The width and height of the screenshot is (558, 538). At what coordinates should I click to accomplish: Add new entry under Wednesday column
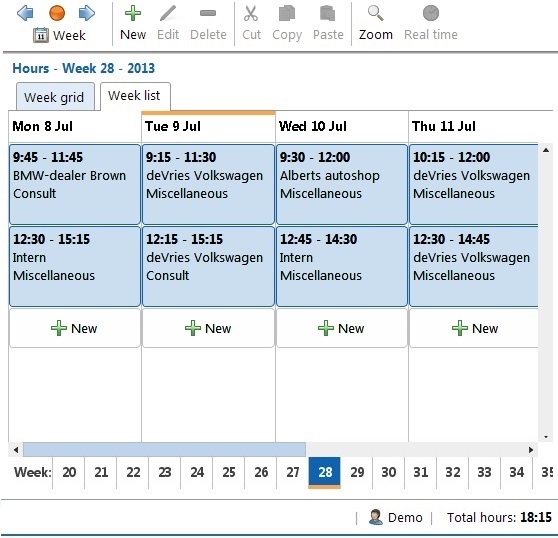click(342, 328)
